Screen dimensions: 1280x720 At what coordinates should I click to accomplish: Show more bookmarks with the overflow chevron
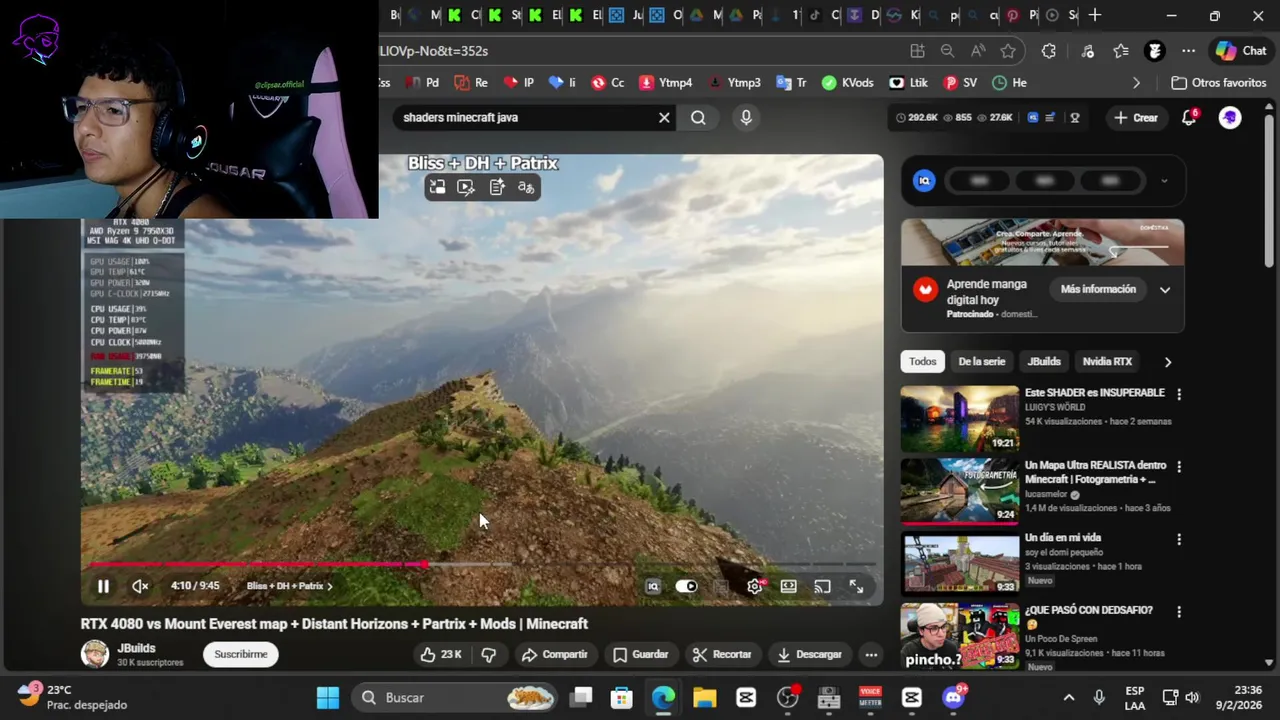pyautogui.click(x=1136, y=83)
